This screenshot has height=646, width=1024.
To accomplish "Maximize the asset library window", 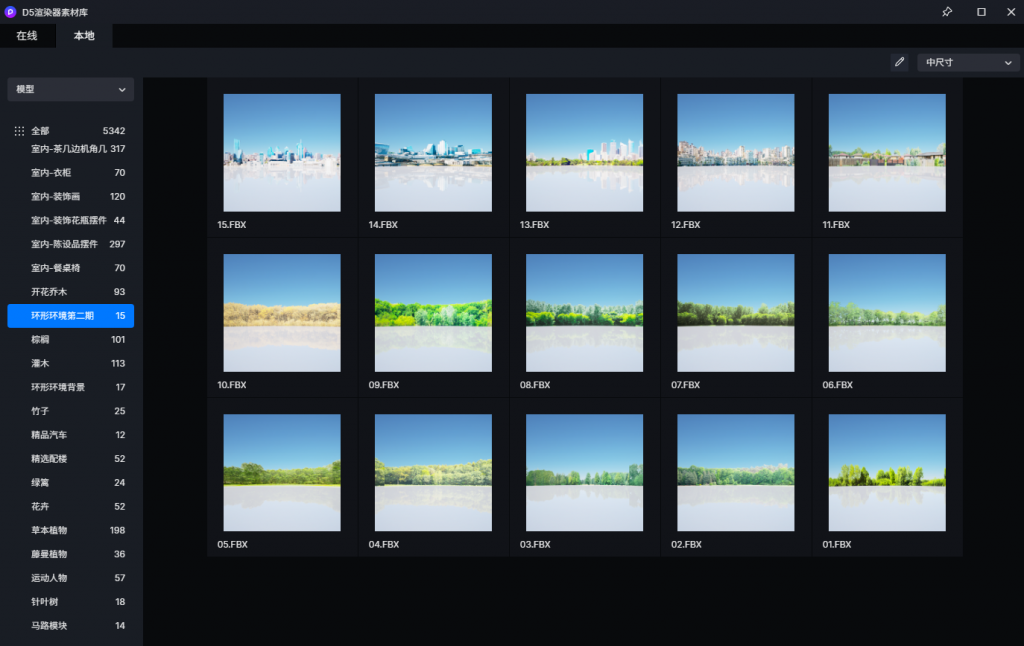I will click(981, 12).
